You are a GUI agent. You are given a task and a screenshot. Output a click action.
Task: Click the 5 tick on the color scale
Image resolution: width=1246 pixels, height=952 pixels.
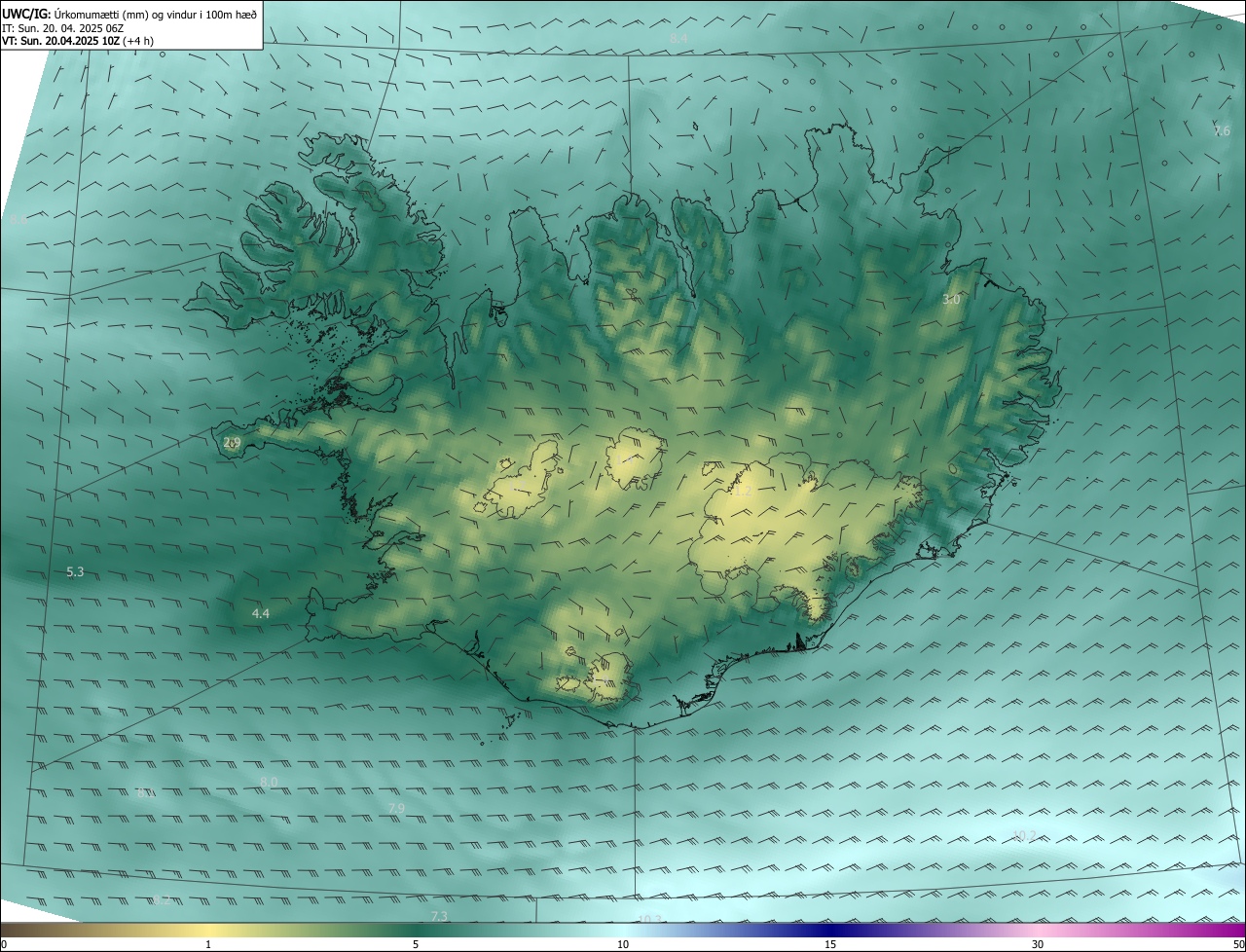pos(416,944)
